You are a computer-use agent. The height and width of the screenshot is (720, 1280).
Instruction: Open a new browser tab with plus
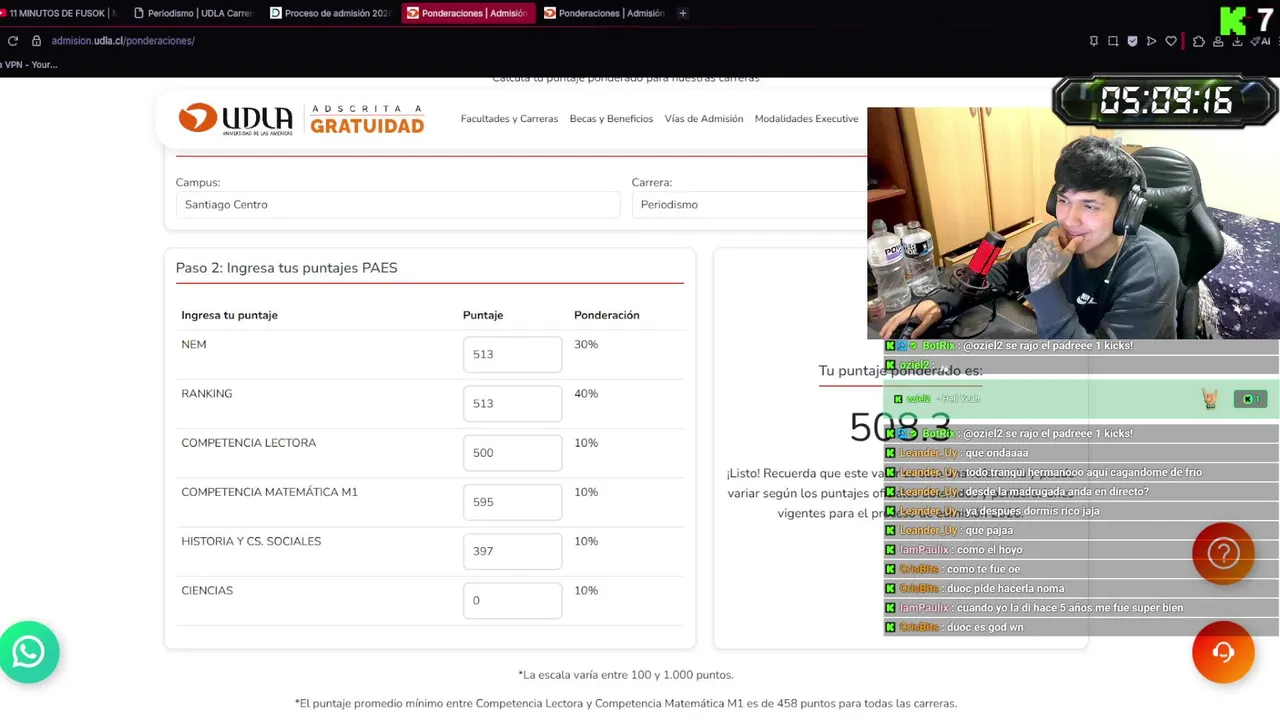(683, 13)
